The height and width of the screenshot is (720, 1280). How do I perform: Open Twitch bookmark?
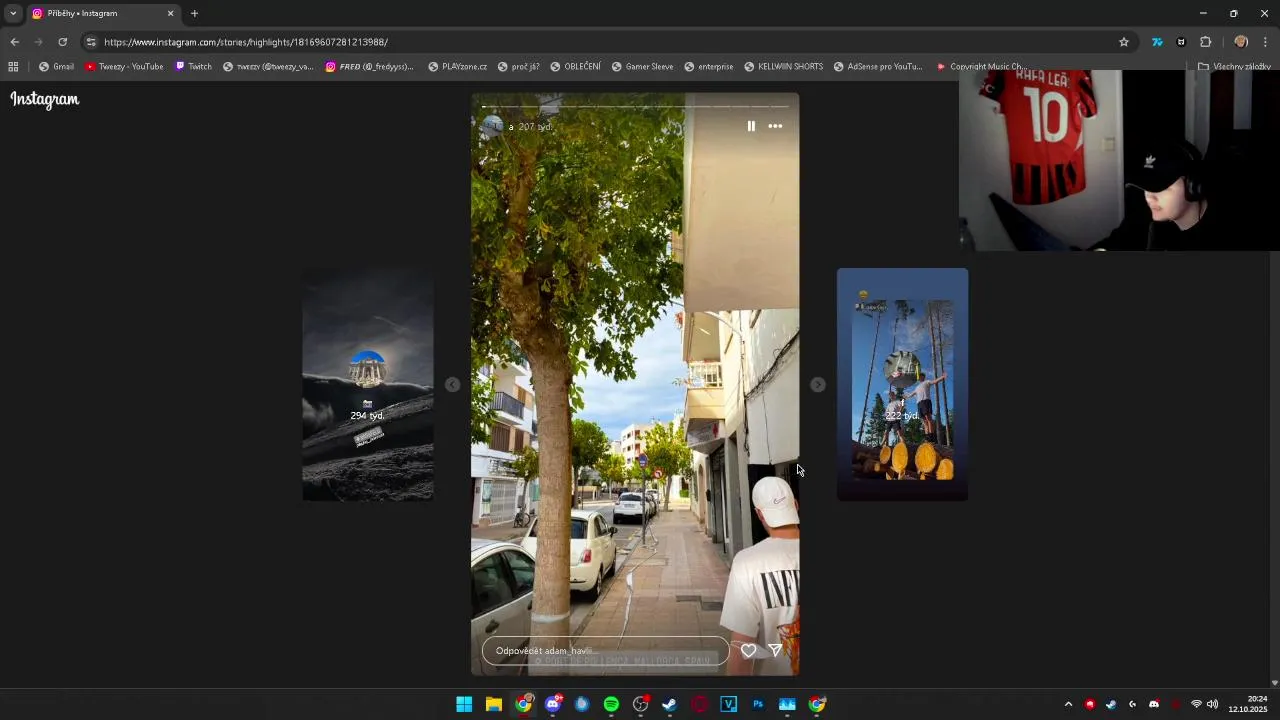[193, 67]
